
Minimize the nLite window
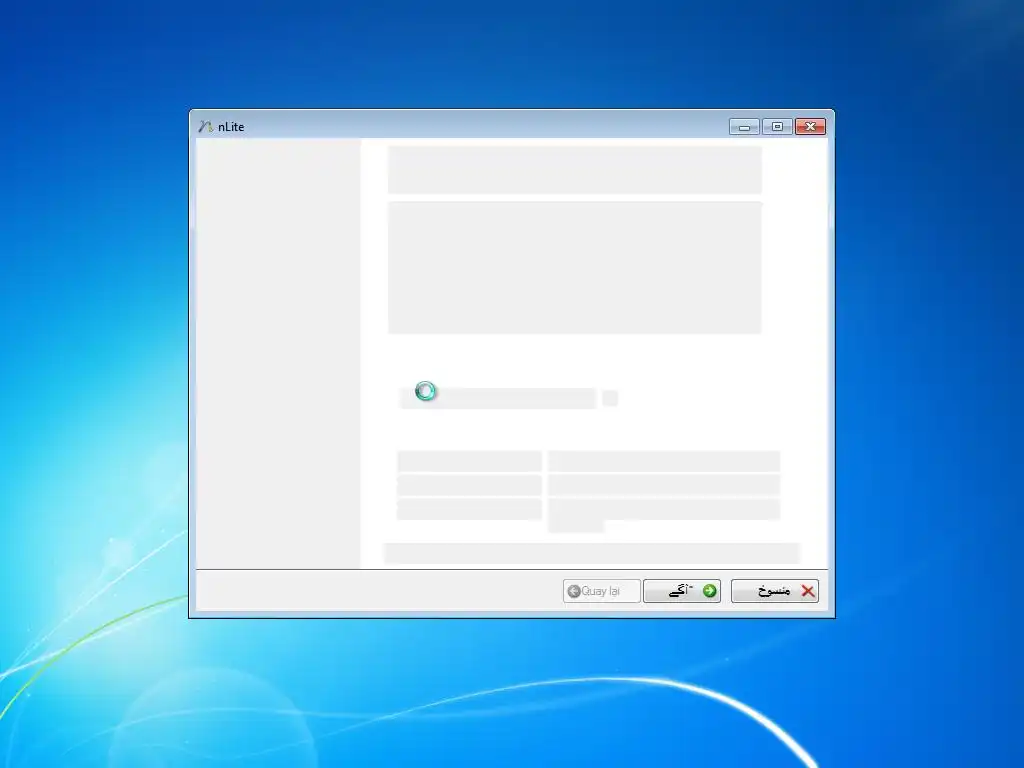tap(744, 127)
